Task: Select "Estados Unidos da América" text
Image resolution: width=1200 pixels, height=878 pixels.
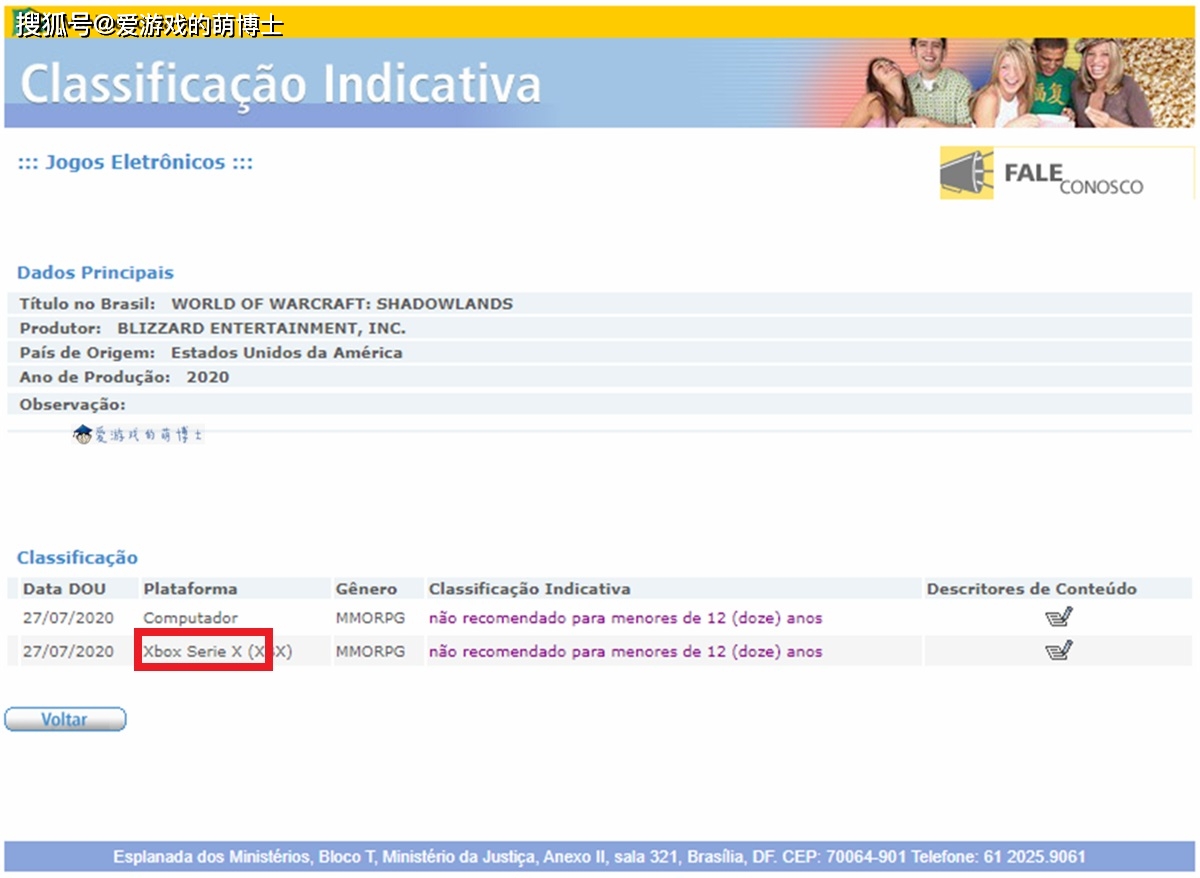Action: point(287,353)
